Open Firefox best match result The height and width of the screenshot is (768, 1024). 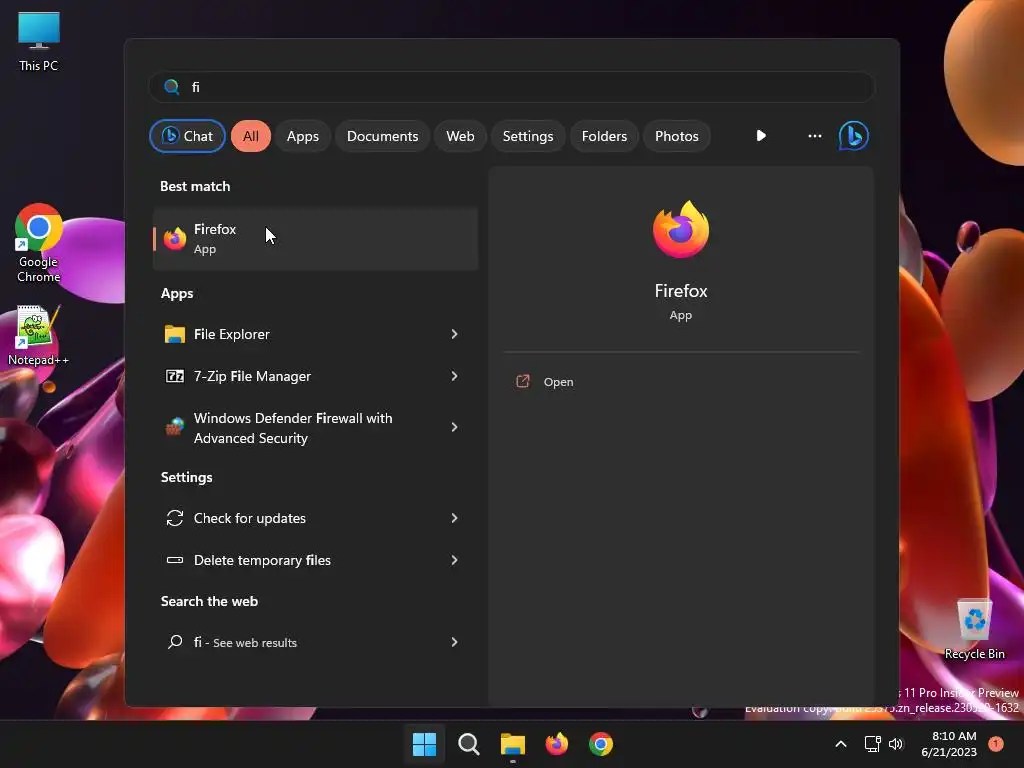[315, 239]
